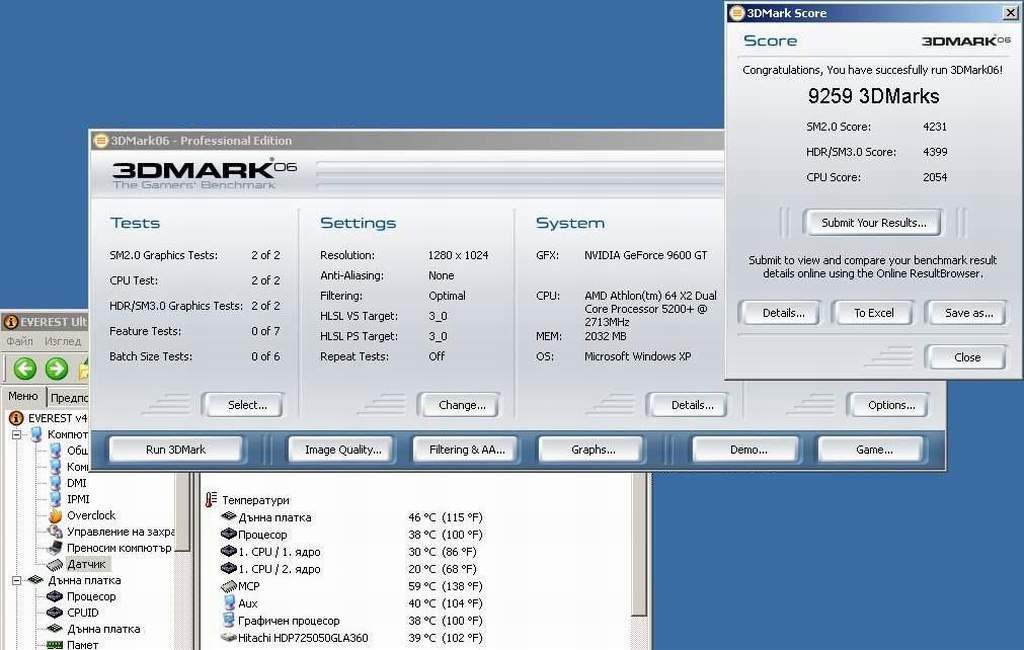The height and width of the screenshot is (650, 1024).
Task: Click the Aux sensor icon in temperature list
Action: tap(229, 603)
